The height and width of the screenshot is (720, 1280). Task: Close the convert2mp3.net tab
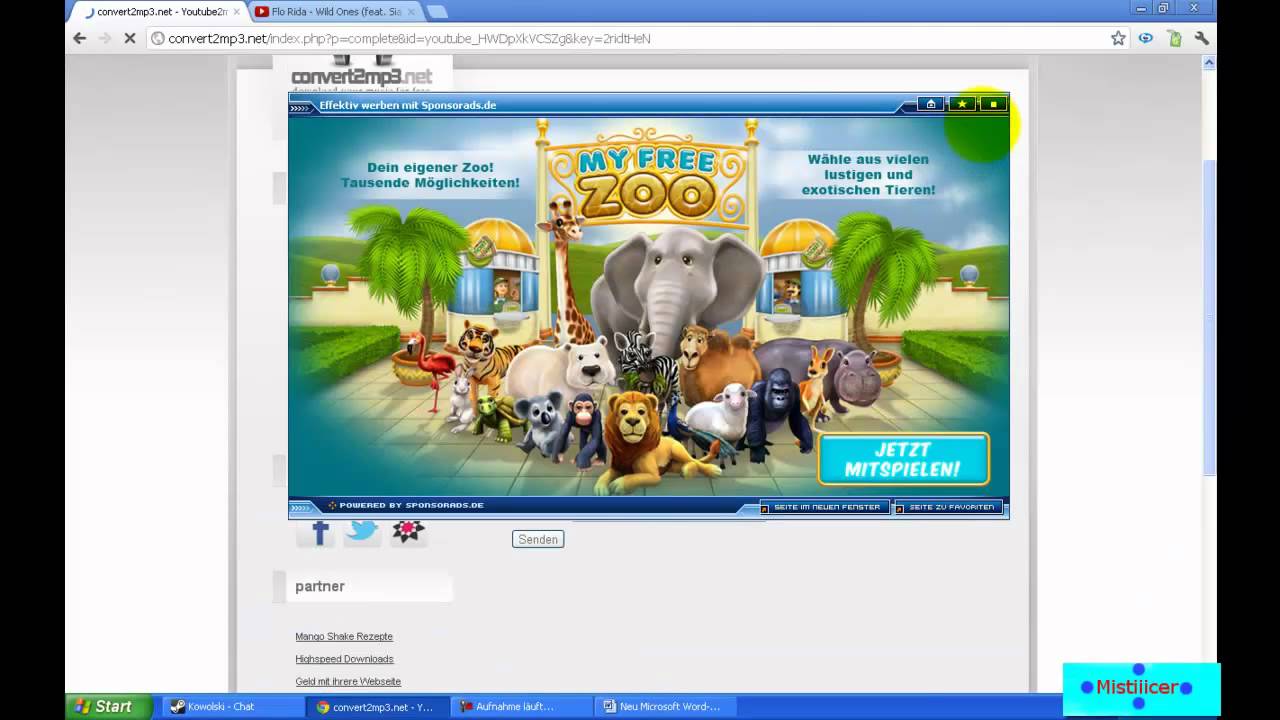(x=237, y=12)
